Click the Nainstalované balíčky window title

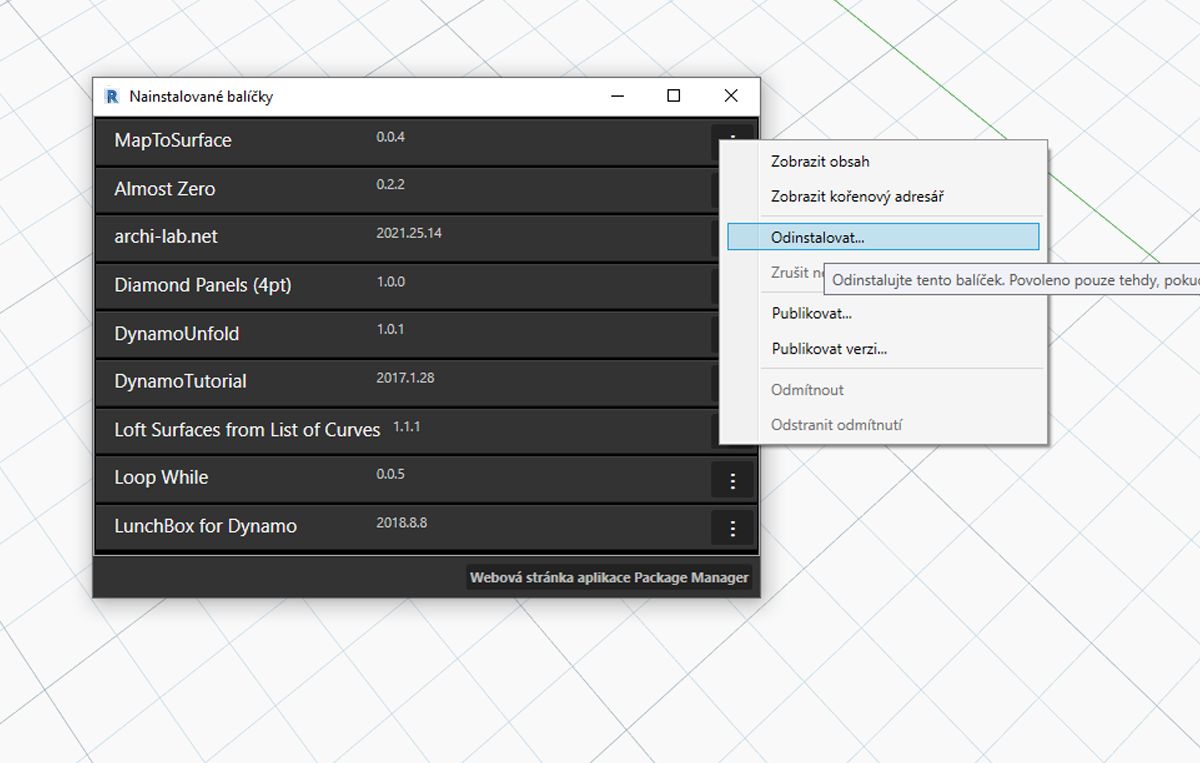click(x=201, y=97)
